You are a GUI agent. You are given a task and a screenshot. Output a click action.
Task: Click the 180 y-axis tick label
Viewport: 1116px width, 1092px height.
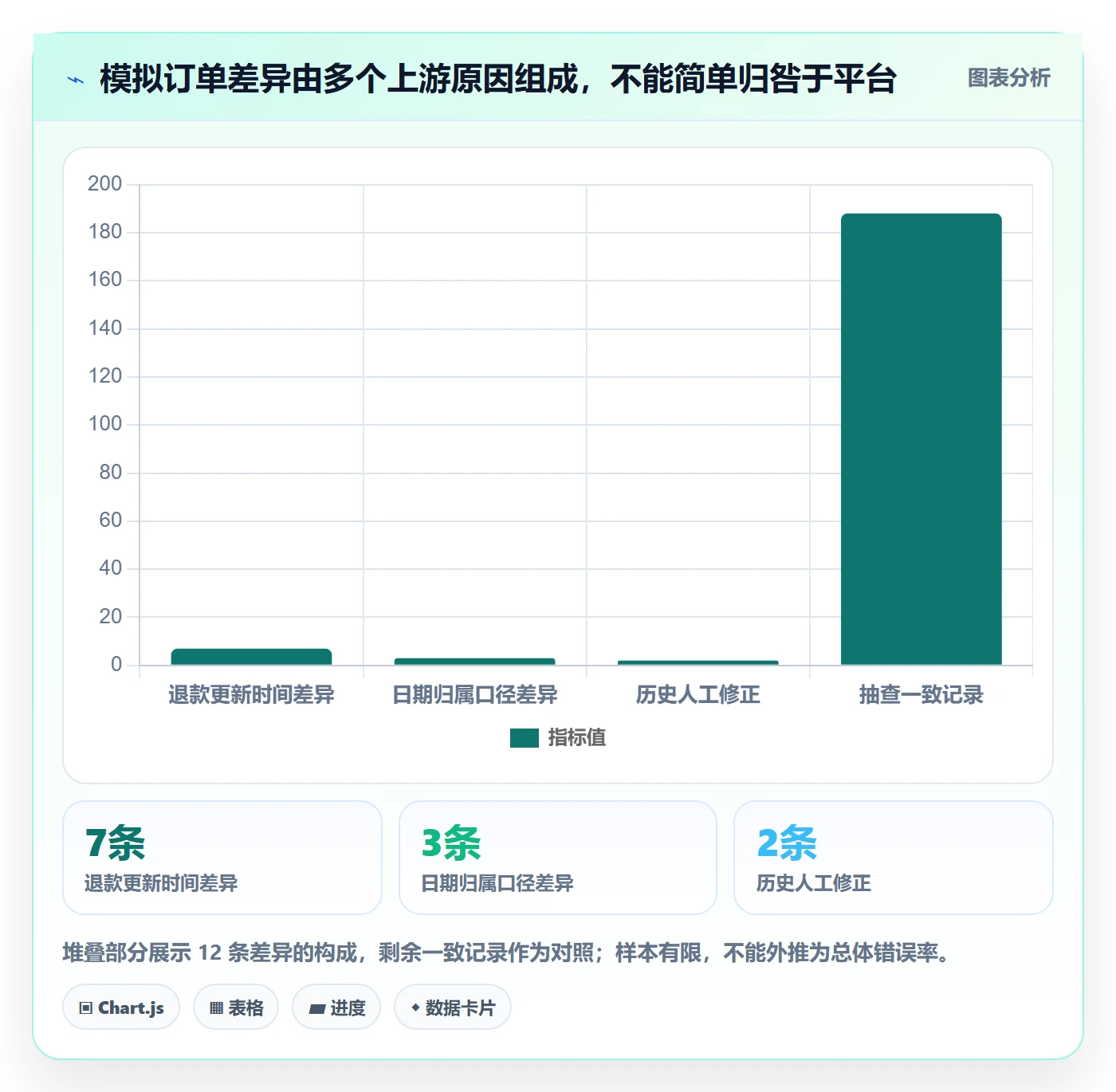(x=104, y=232)
